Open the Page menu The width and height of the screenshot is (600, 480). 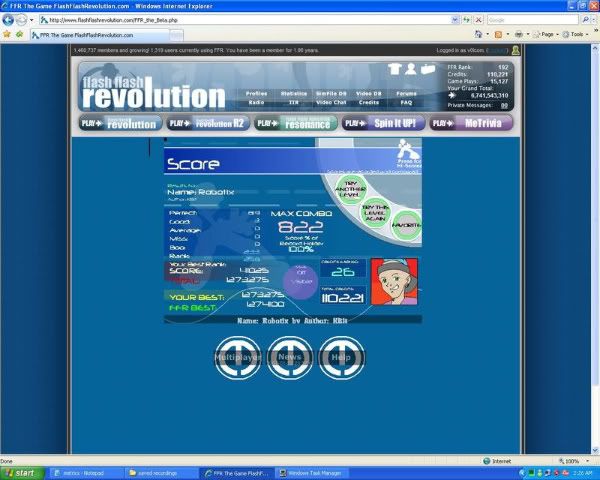point(546,34)
